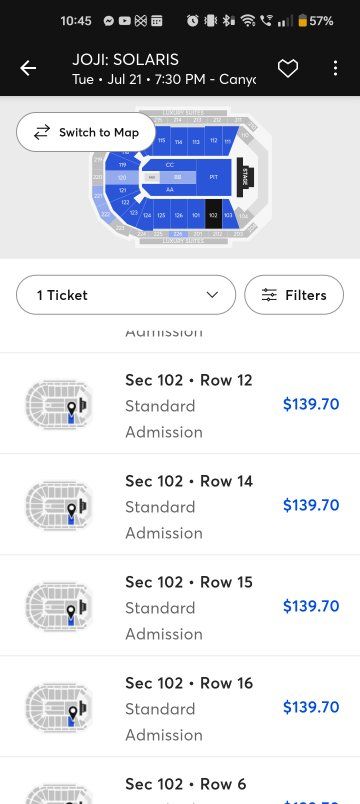Tap the Wi-Fi icon in status bar
The width and height of the screenshot is (360, 804).
[248, 21]
